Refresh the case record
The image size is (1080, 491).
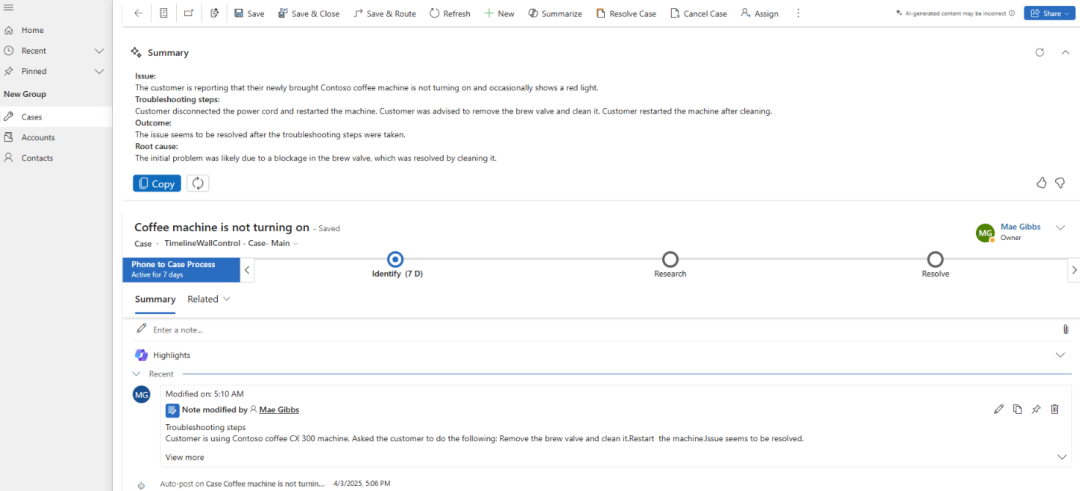450,14
